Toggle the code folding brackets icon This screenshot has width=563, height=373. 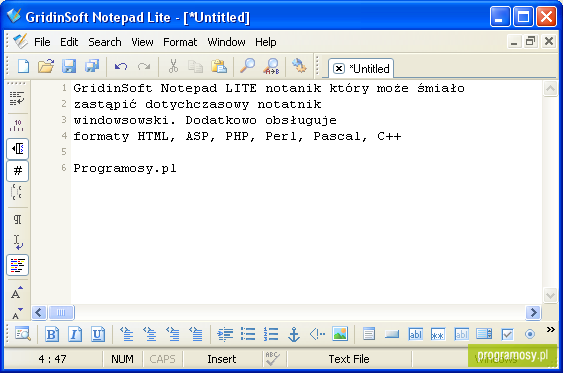17,192
